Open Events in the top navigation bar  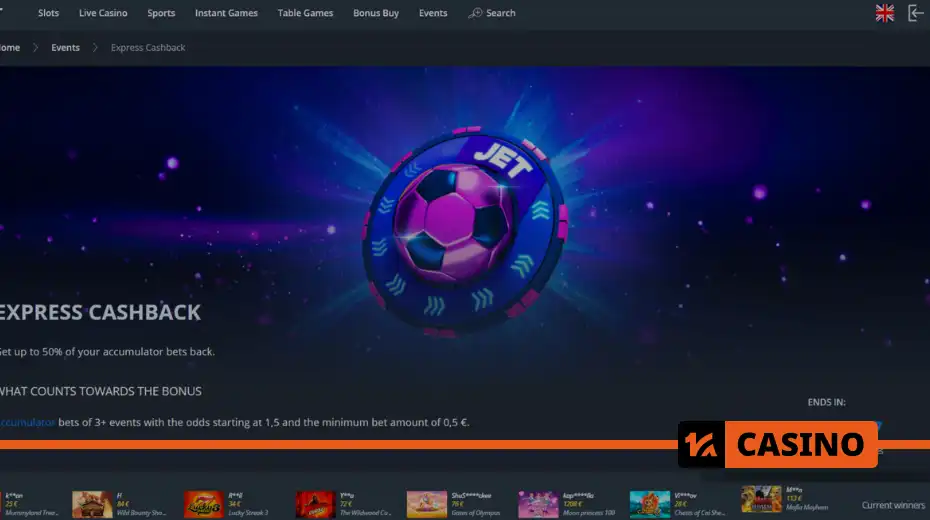pos(433,13)
